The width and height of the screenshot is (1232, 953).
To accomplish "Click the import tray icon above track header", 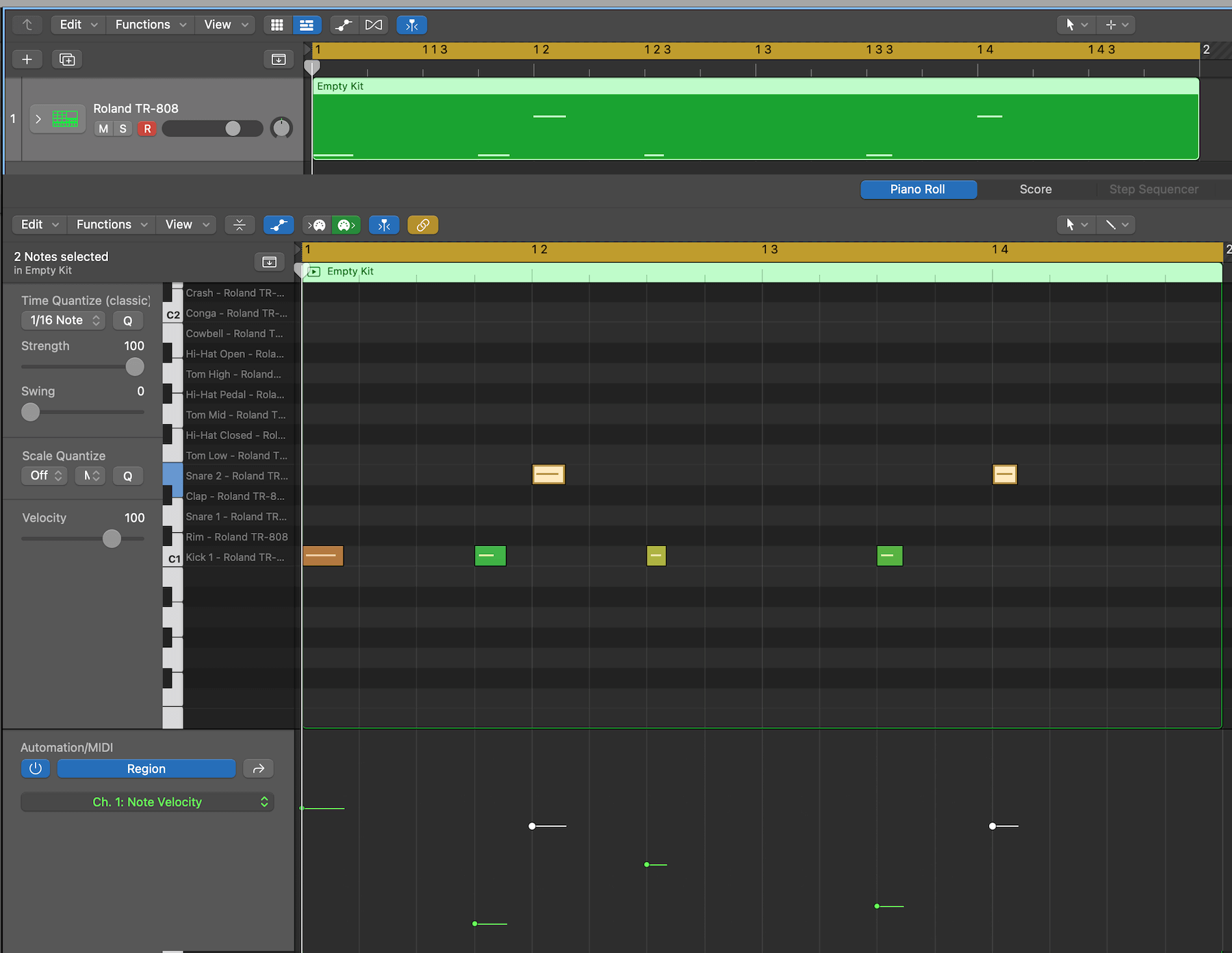I will pyautogui.click(x=279, y=60).
